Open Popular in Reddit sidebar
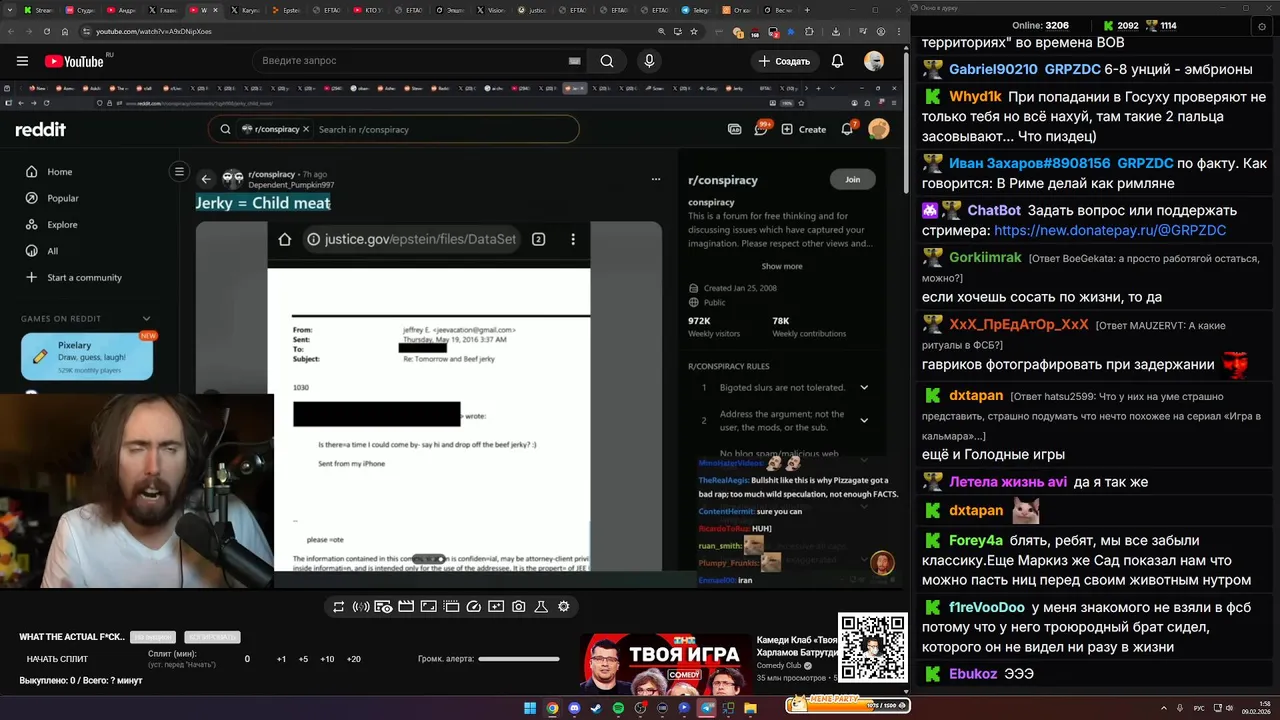The image size is (1280, 720). tap(62, 198)
